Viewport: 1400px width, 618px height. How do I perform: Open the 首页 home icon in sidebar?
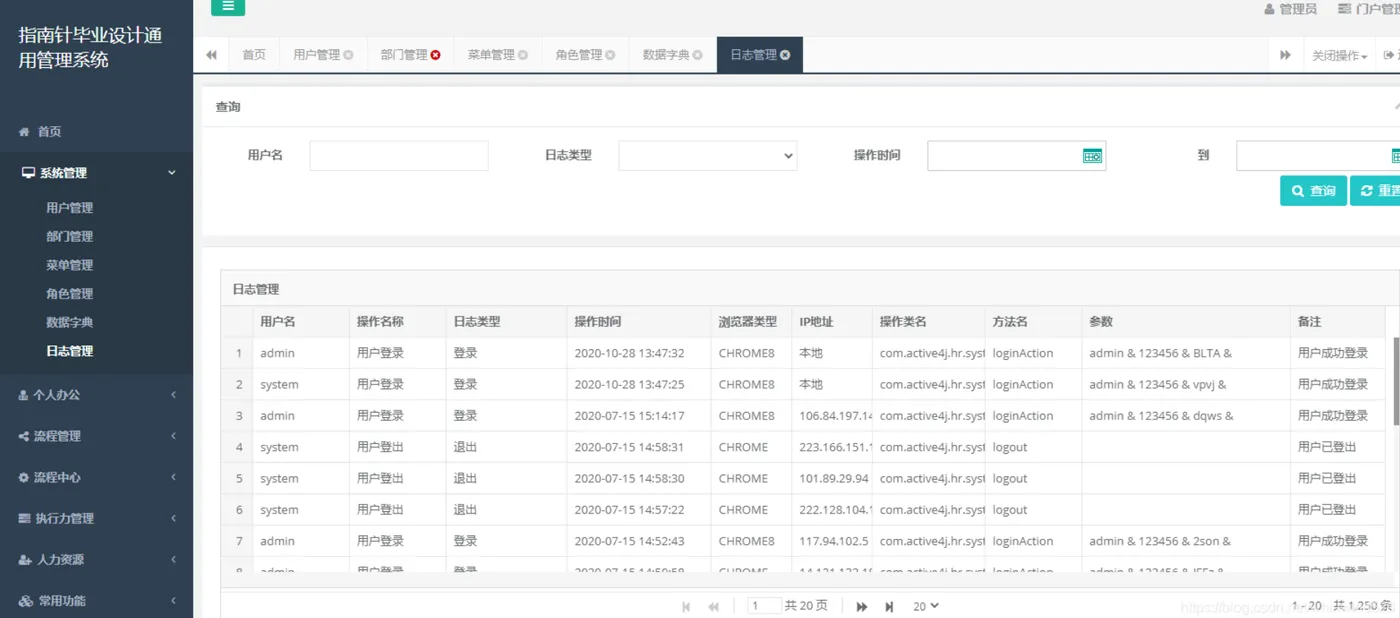point(24,132)
